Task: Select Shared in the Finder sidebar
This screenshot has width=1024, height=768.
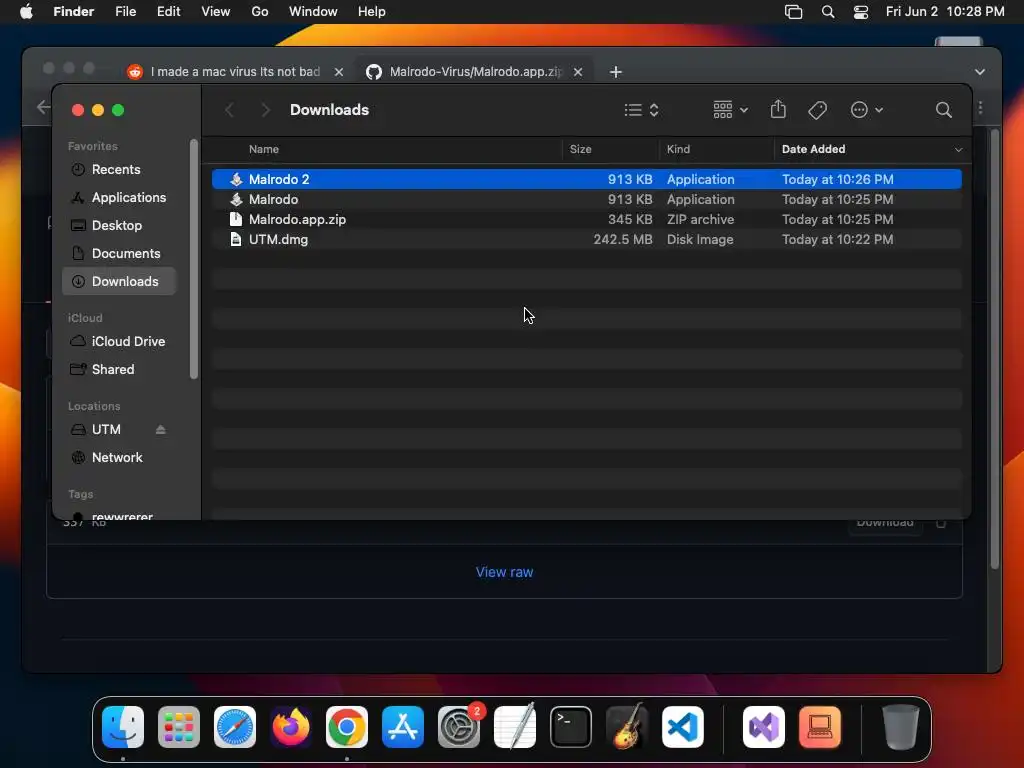Action: [x=119, y=370]
